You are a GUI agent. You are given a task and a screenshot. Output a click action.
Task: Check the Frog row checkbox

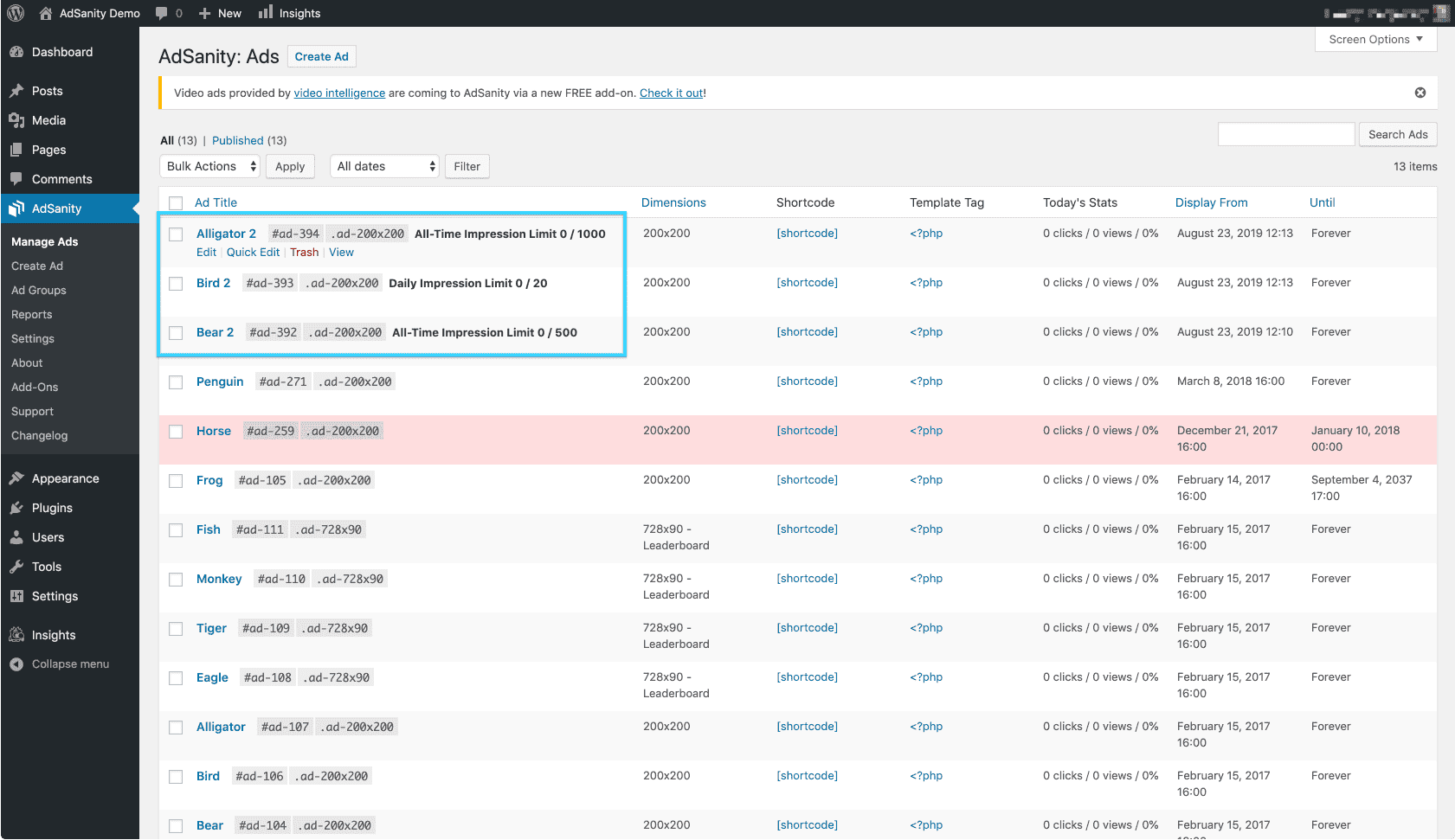[x=176, y=481]
